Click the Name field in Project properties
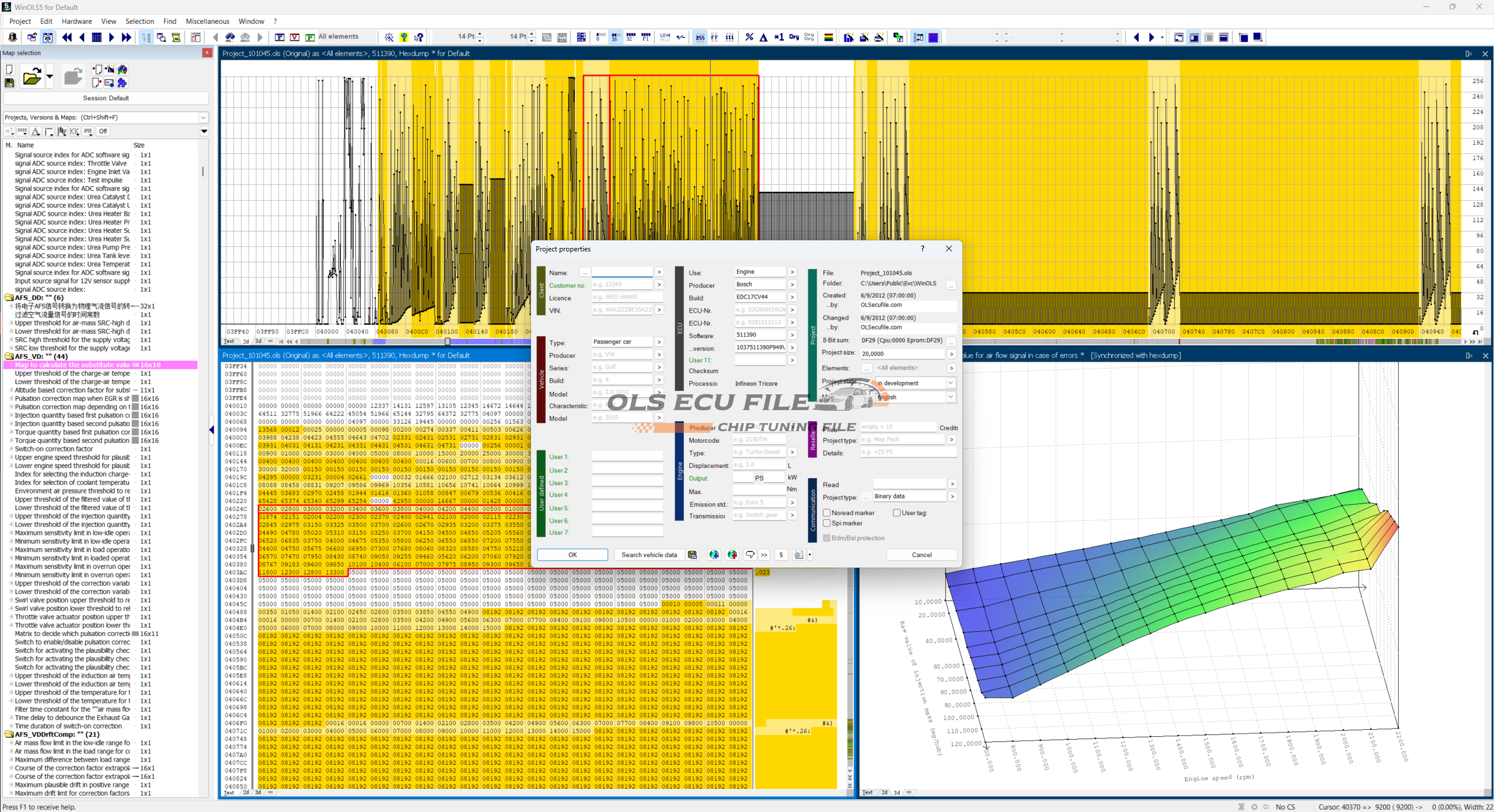This screenshot has height=812, width=1494. tap(622, 272)
